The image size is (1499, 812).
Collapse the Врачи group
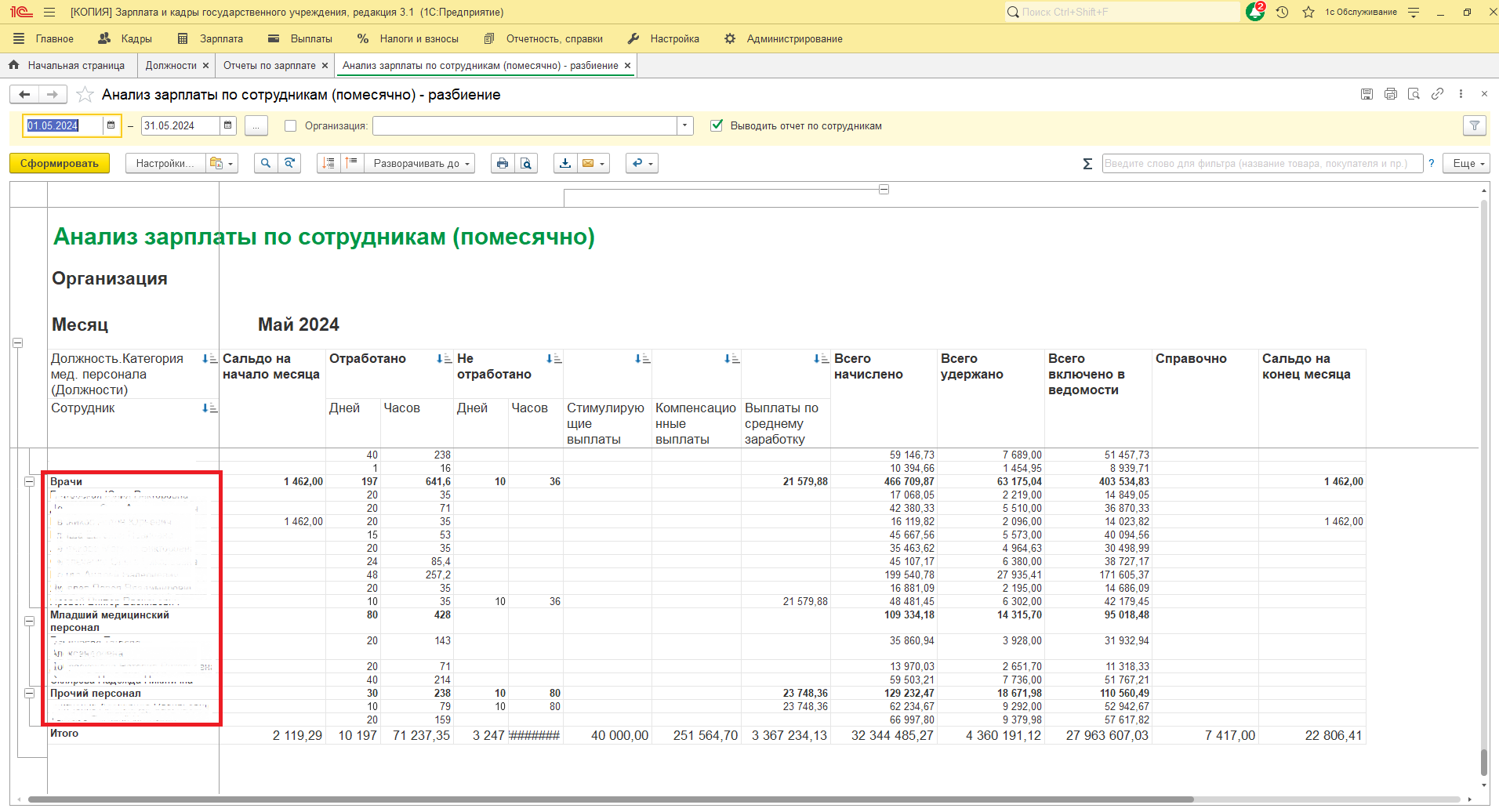click(30, 482)
